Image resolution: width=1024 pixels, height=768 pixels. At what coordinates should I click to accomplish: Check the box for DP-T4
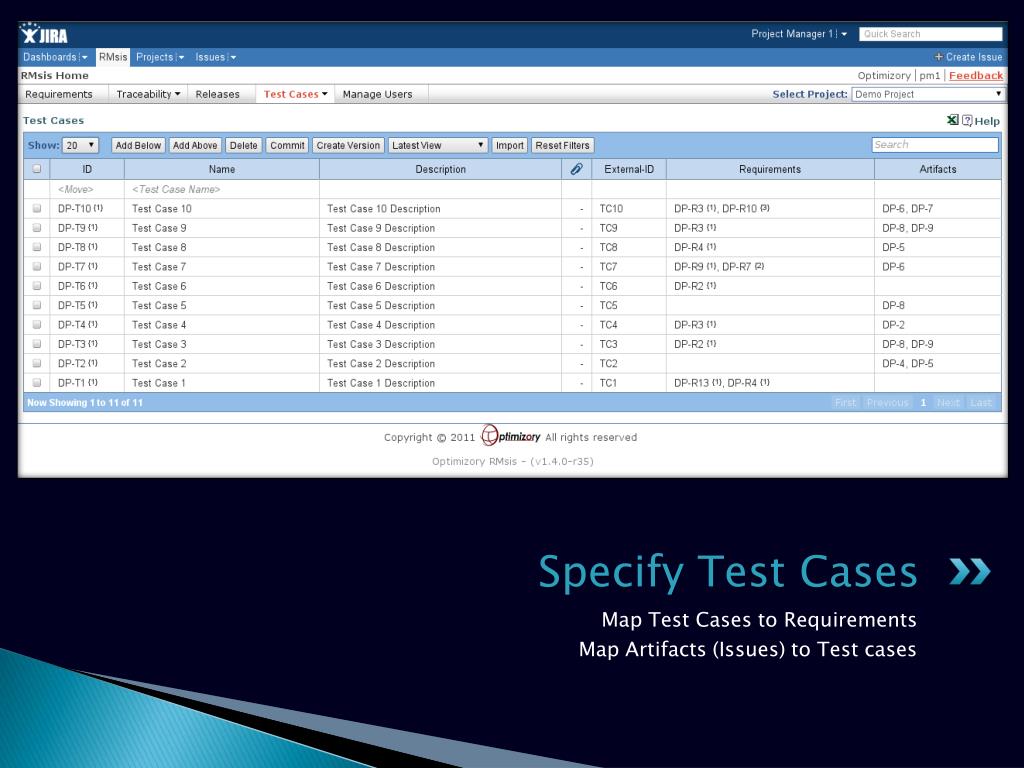(x=37, y=325)
